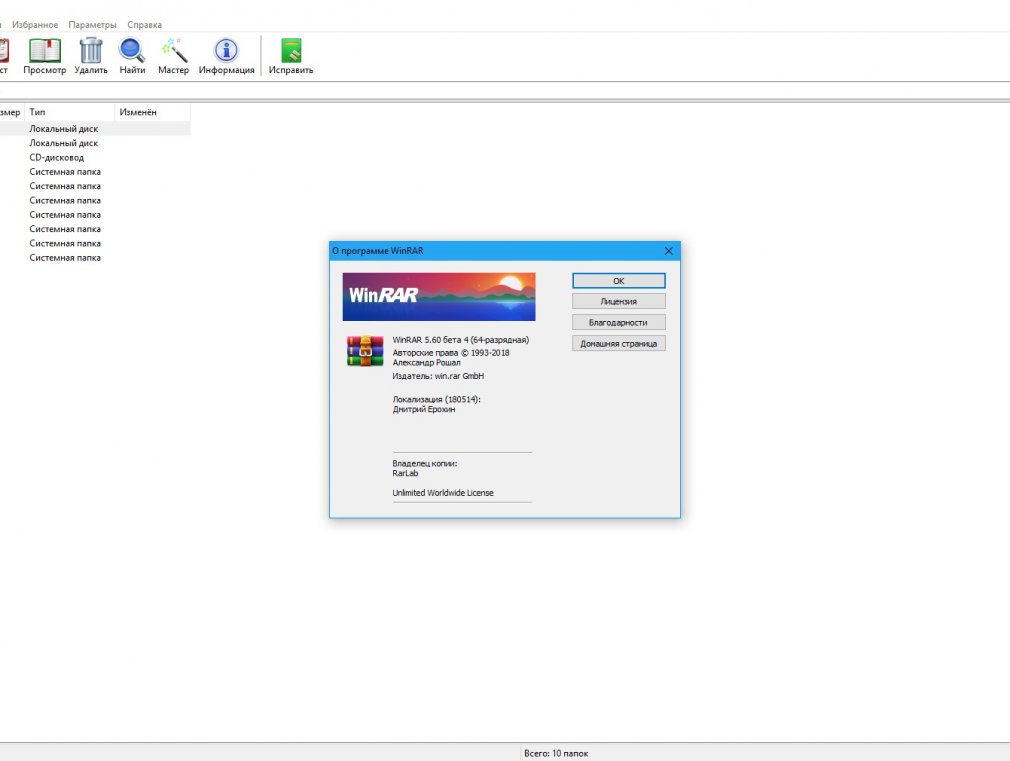Select the first Локальный диск row

pyautogui.click(x=95, y=129)
